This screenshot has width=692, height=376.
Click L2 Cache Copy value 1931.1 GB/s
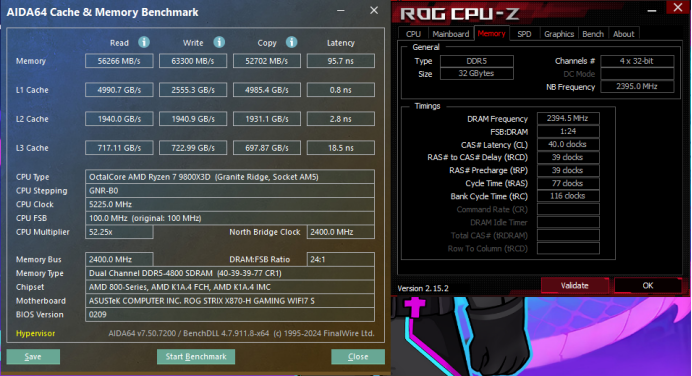267,119
